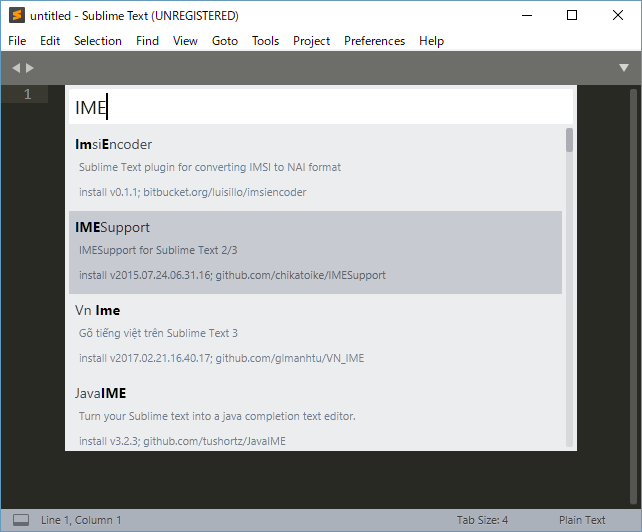The width and height of the screenshot is (642, 532).
Task: Click description 'IMESupport for Sublime Text 2/3'
Action: pos(158,250)
